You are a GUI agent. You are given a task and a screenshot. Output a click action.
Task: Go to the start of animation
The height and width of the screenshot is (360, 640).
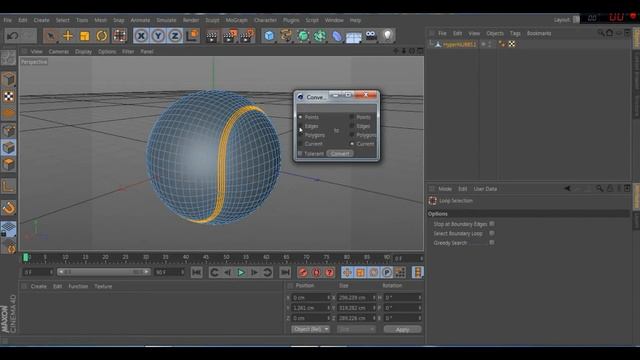(197, 272)
